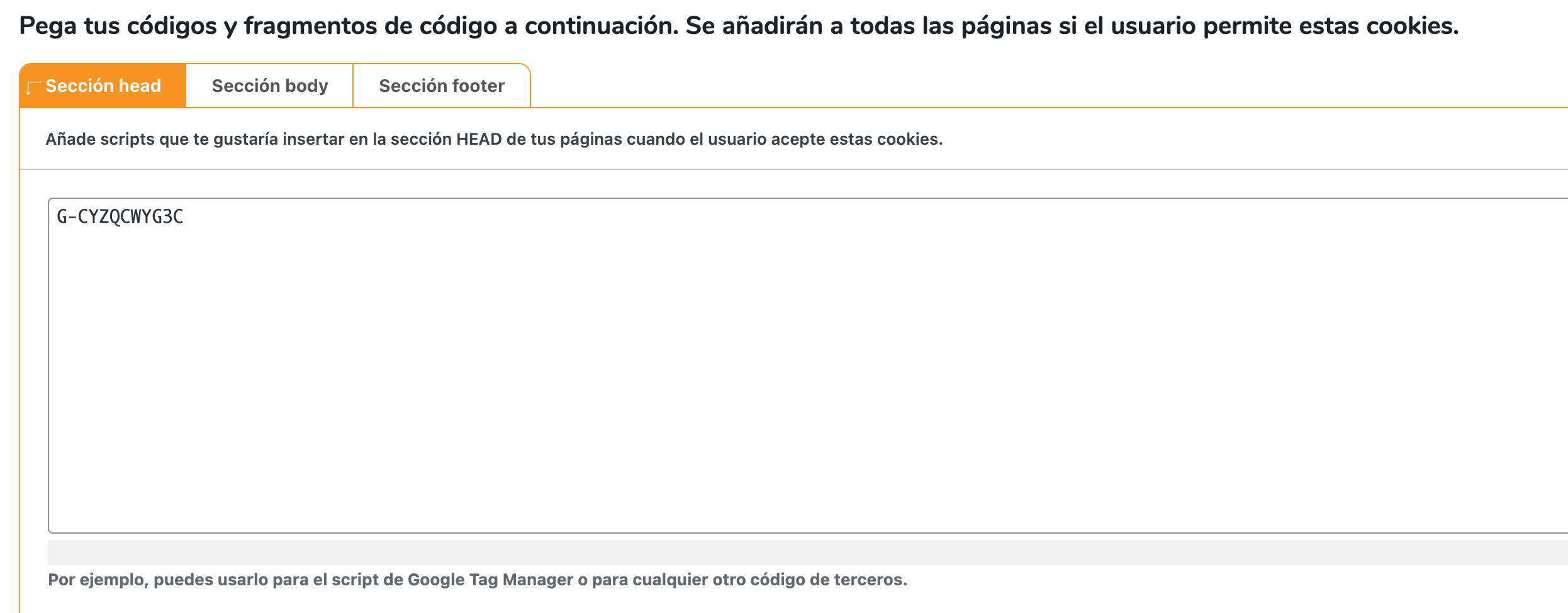The image size is (1568, 613).
Task: Click the word HEAD in the description
Action: coord(479,139)
